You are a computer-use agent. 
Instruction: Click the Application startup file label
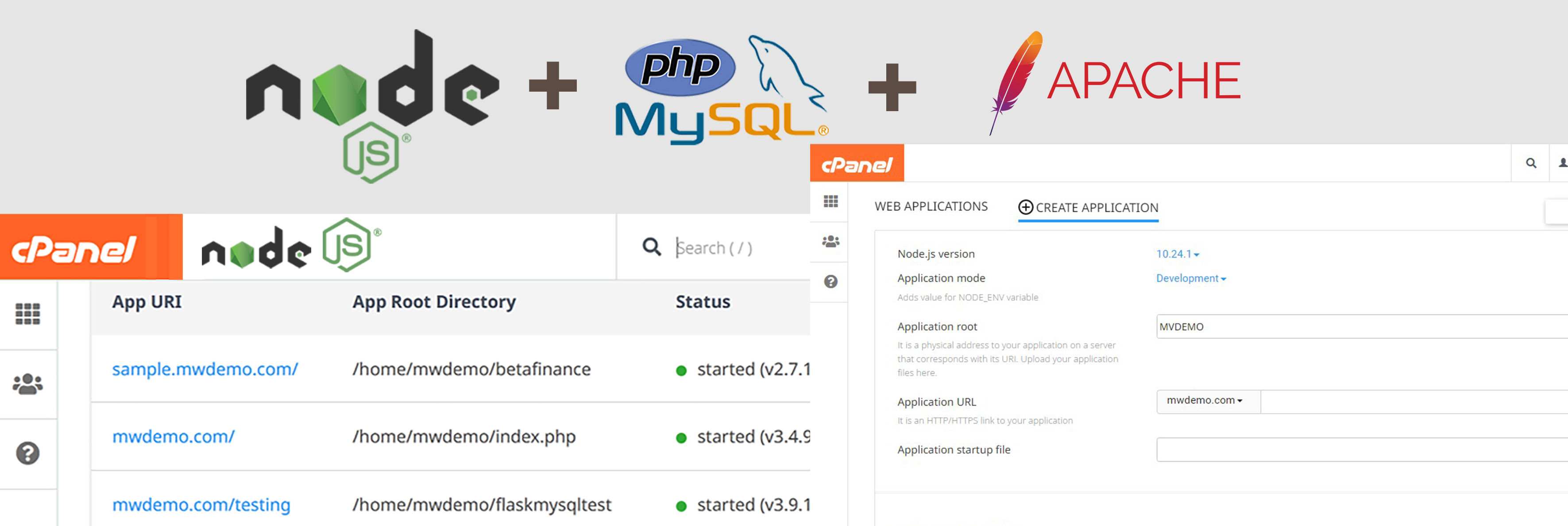(953, 450)
